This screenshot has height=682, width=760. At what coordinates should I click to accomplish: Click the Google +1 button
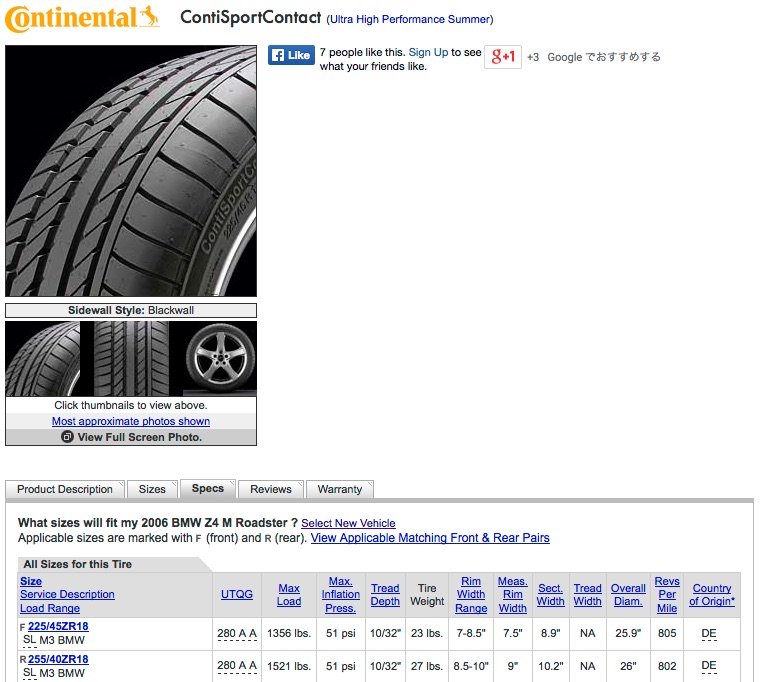[503, 57]
